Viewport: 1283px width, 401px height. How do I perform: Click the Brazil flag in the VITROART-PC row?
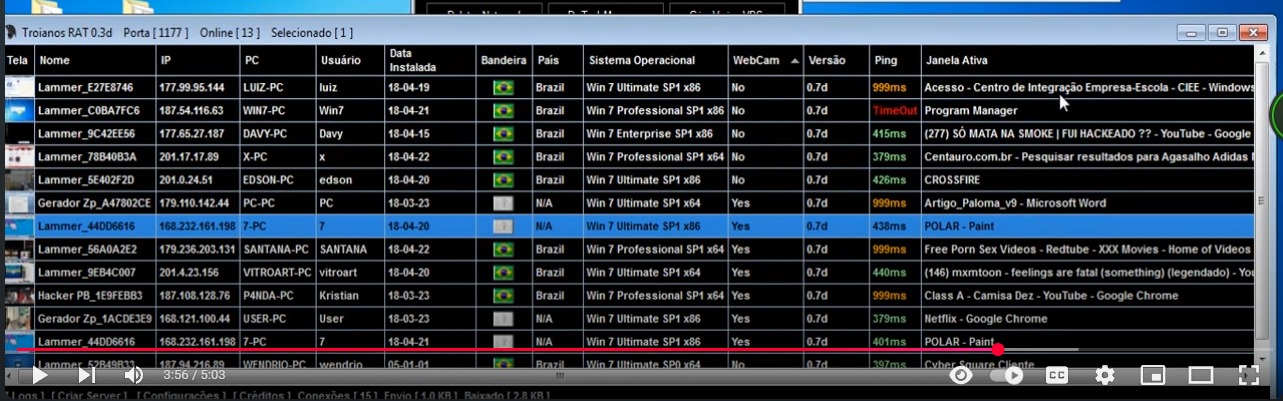(x=503, y=272)
